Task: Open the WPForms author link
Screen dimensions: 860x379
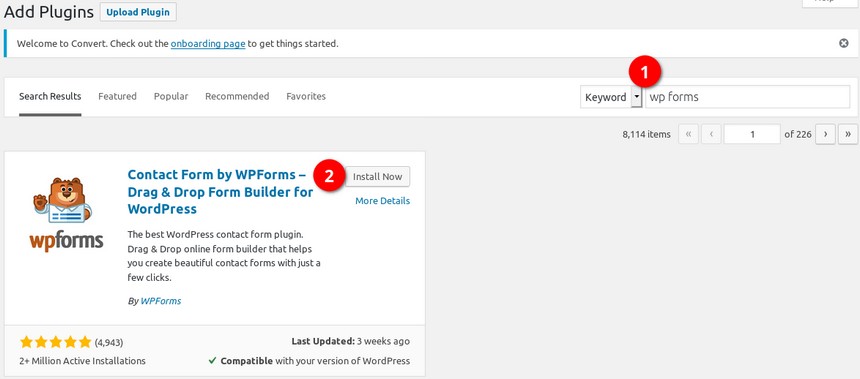Action: pos(161,301)
